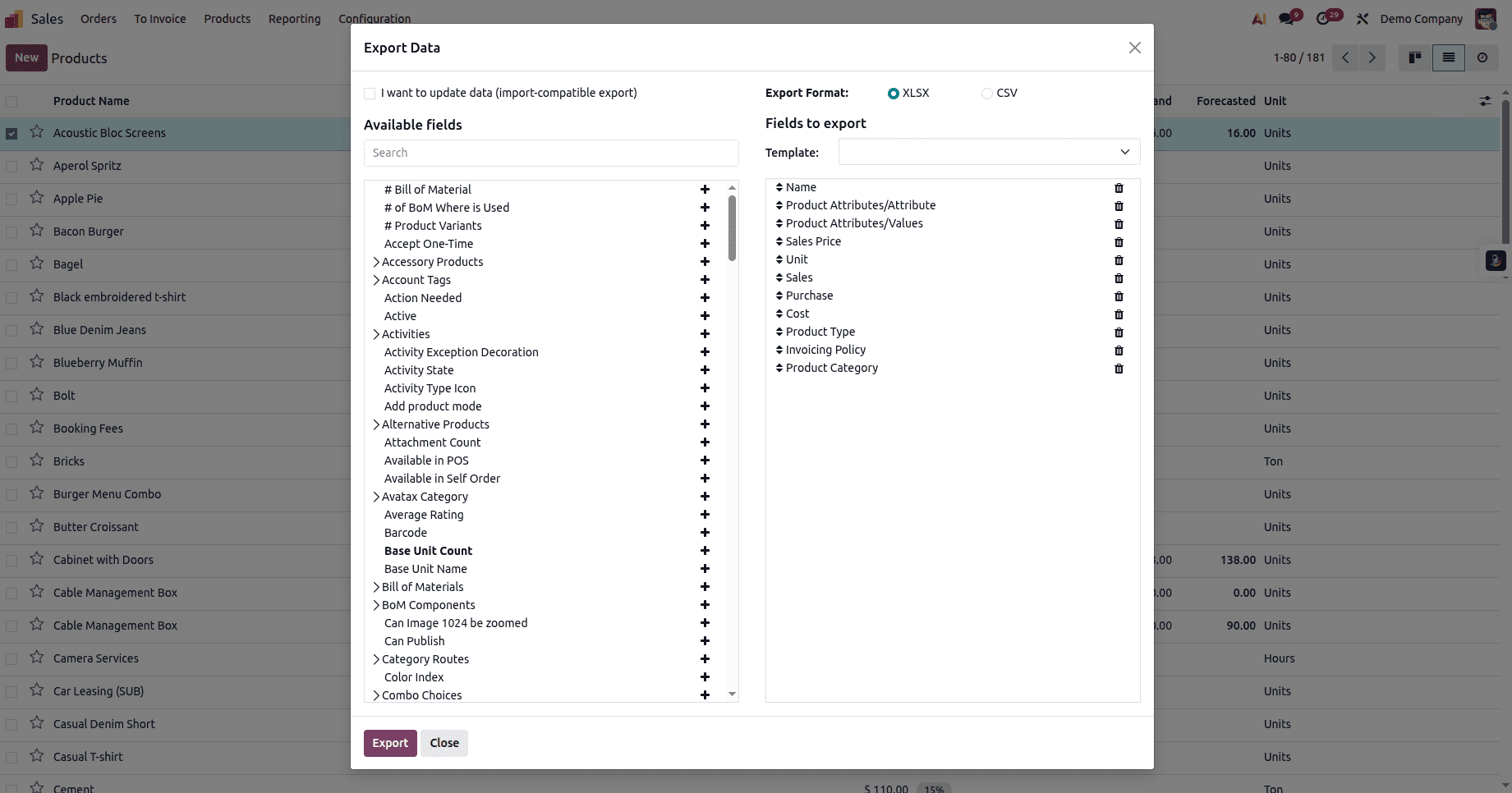The height and width of the screenshot is (793, 1512).
Task: Select the CSV export format radio button
Action: tap(986, 94)
